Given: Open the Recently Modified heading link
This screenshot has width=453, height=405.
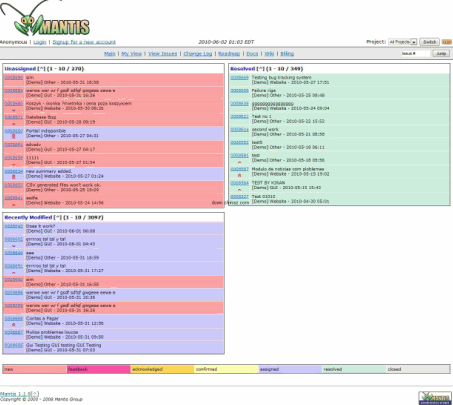Looking at the screenshot, I should pyautogui.click(x=28, y=217).
